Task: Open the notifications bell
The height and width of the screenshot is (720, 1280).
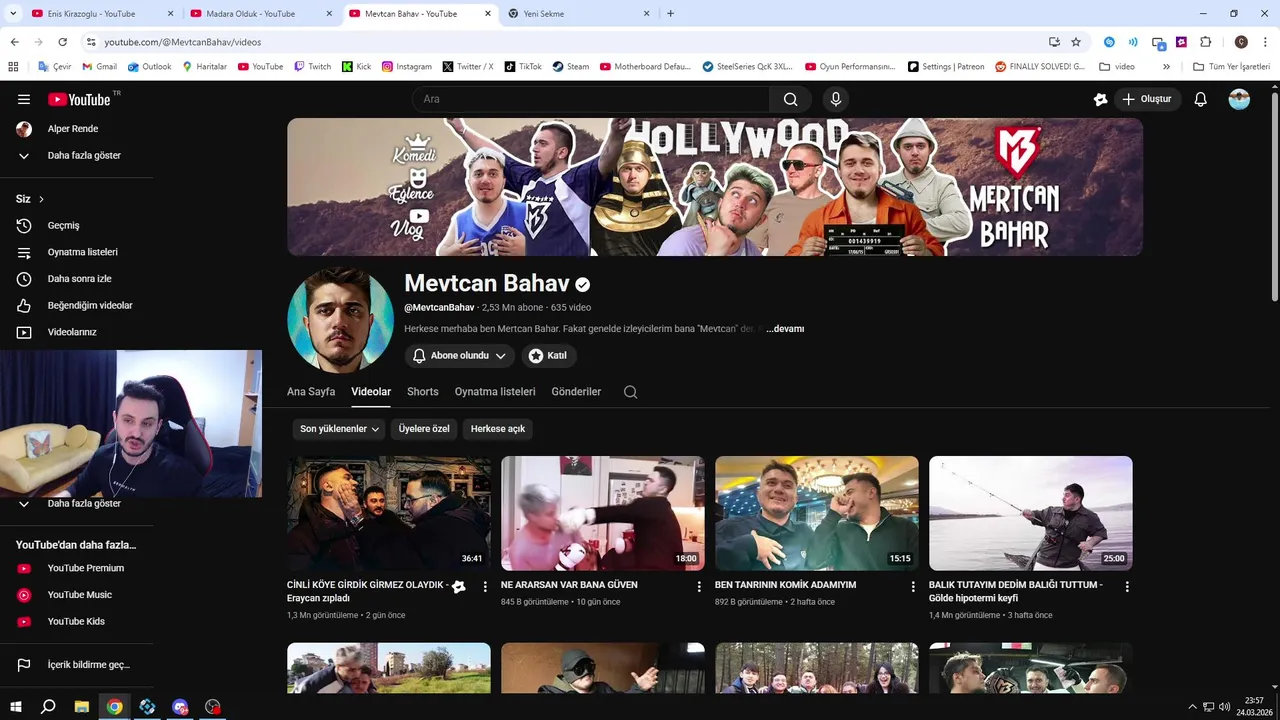Action: 1201,99
